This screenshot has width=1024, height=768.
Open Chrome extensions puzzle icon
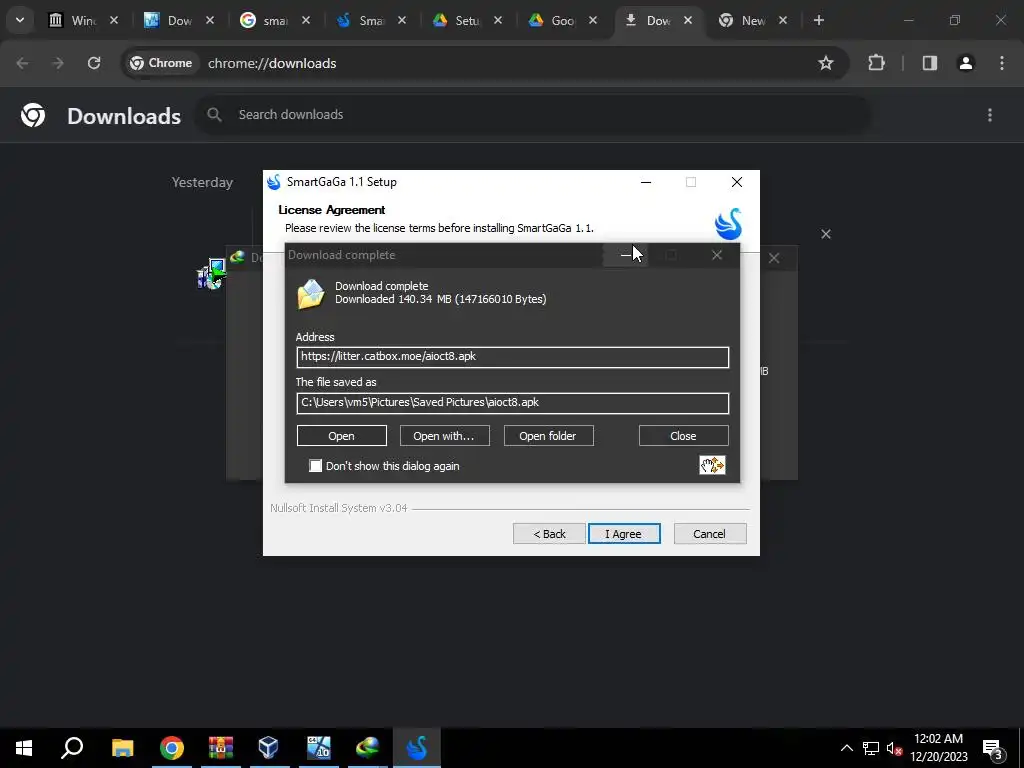coord(876,63)
